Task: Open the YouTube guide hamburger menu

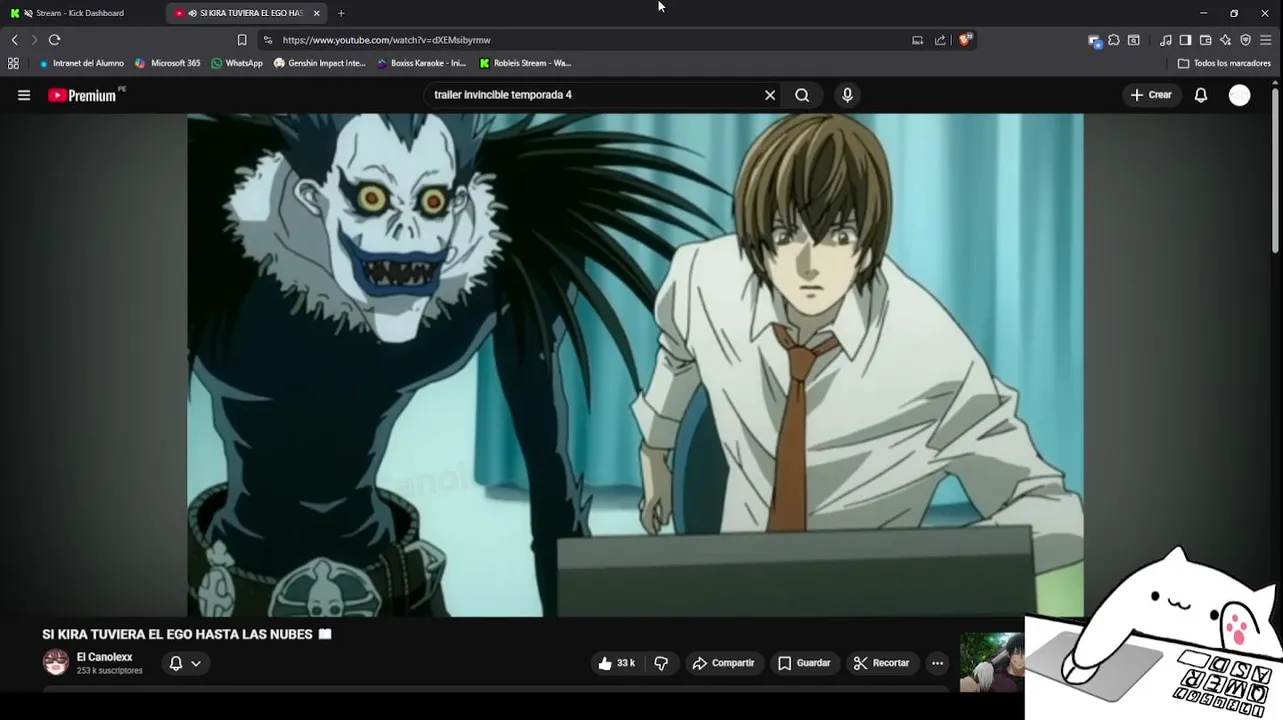Action: 24,95
